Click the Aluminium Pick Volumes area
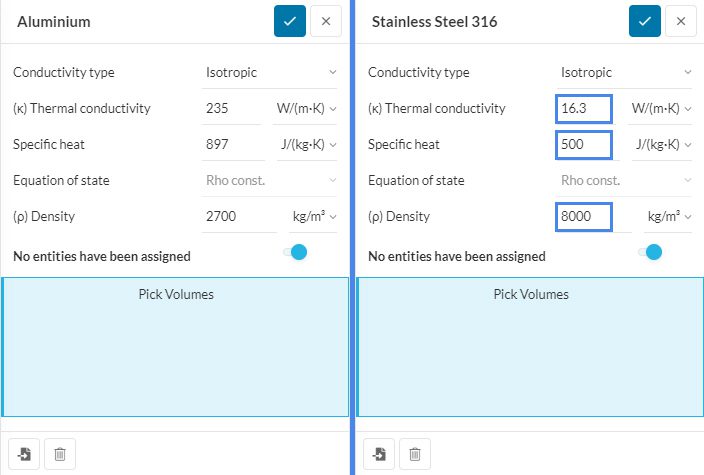704x475 pixels. click(176, 345)
